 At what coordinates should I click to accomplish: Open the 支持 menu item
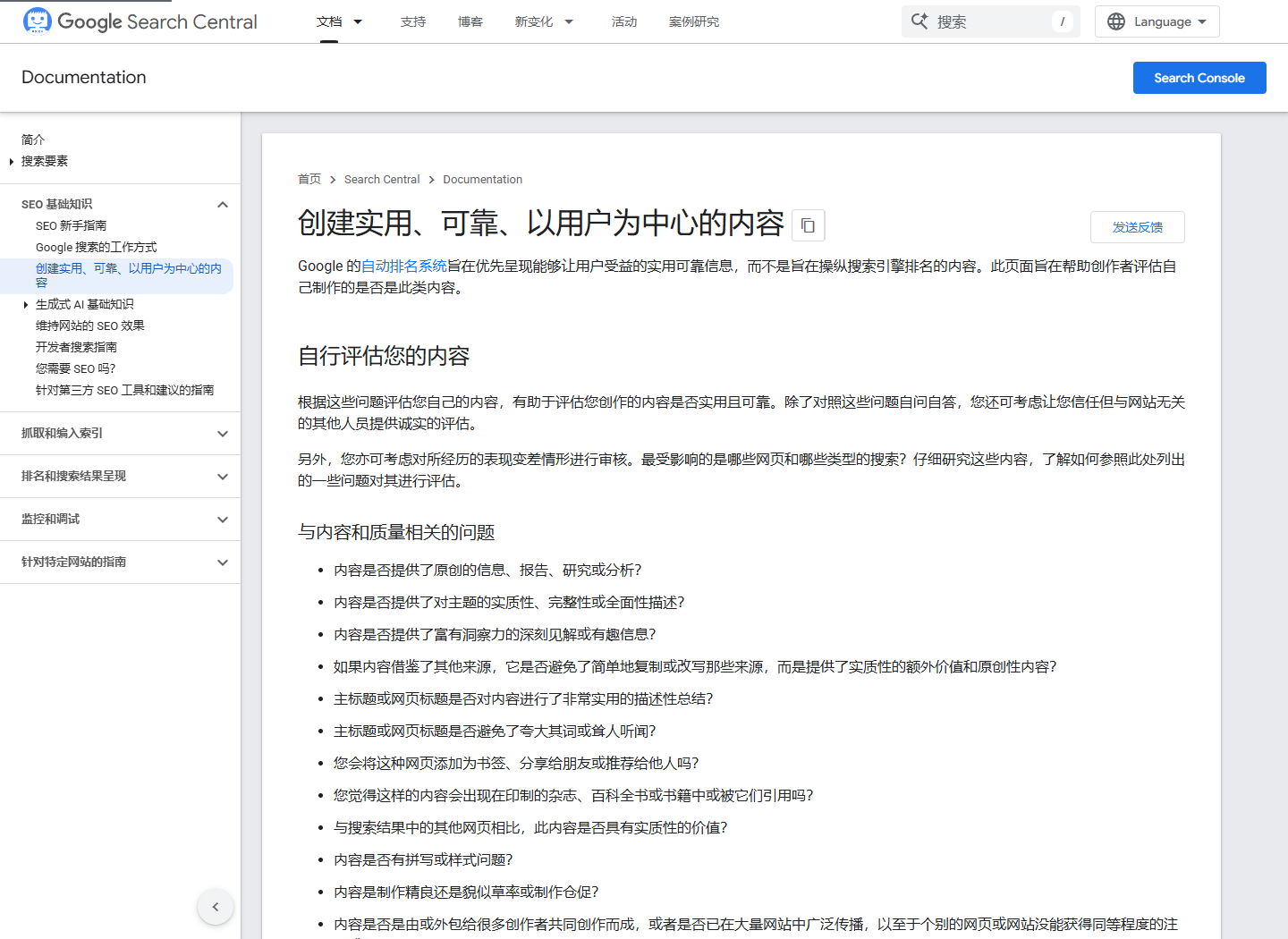coord(413,21)
